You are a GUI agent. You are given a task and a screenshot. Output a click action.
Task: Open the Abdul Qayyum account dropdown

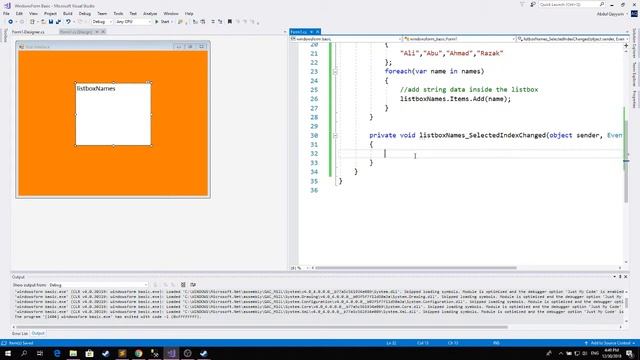(611, 14)
